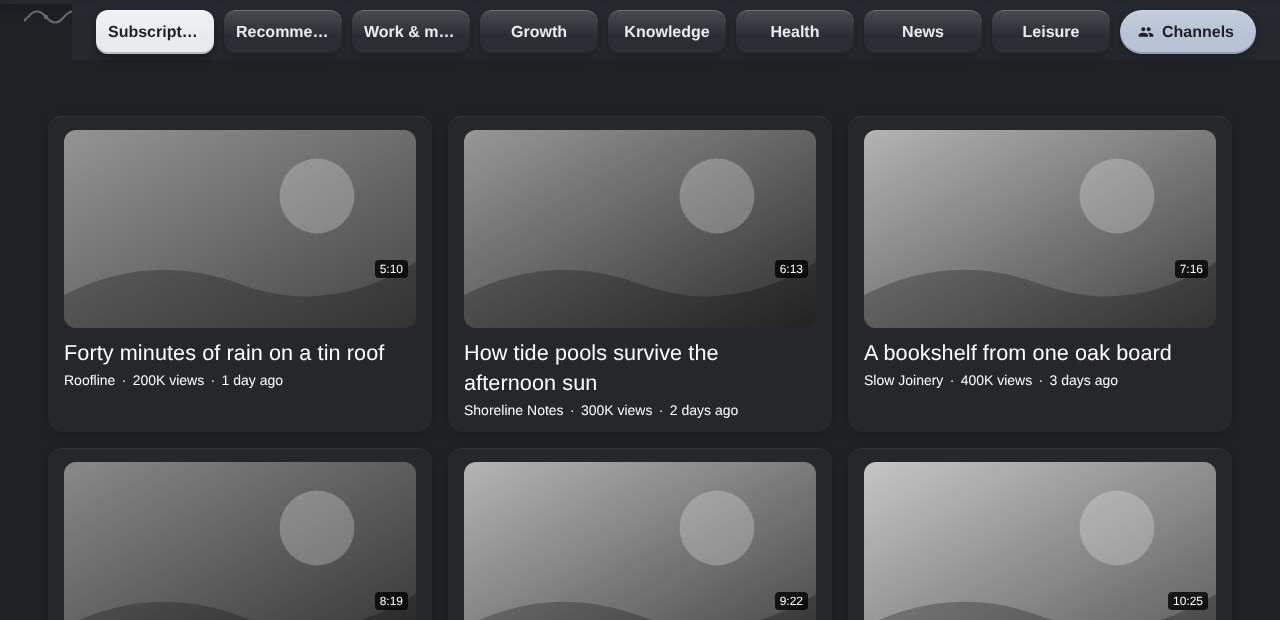The height and width of the screenshot is (620, 1280).
Task: Click title A bookshelf from one oak board
Action: pyautogui.click(x=1017, y=353)
